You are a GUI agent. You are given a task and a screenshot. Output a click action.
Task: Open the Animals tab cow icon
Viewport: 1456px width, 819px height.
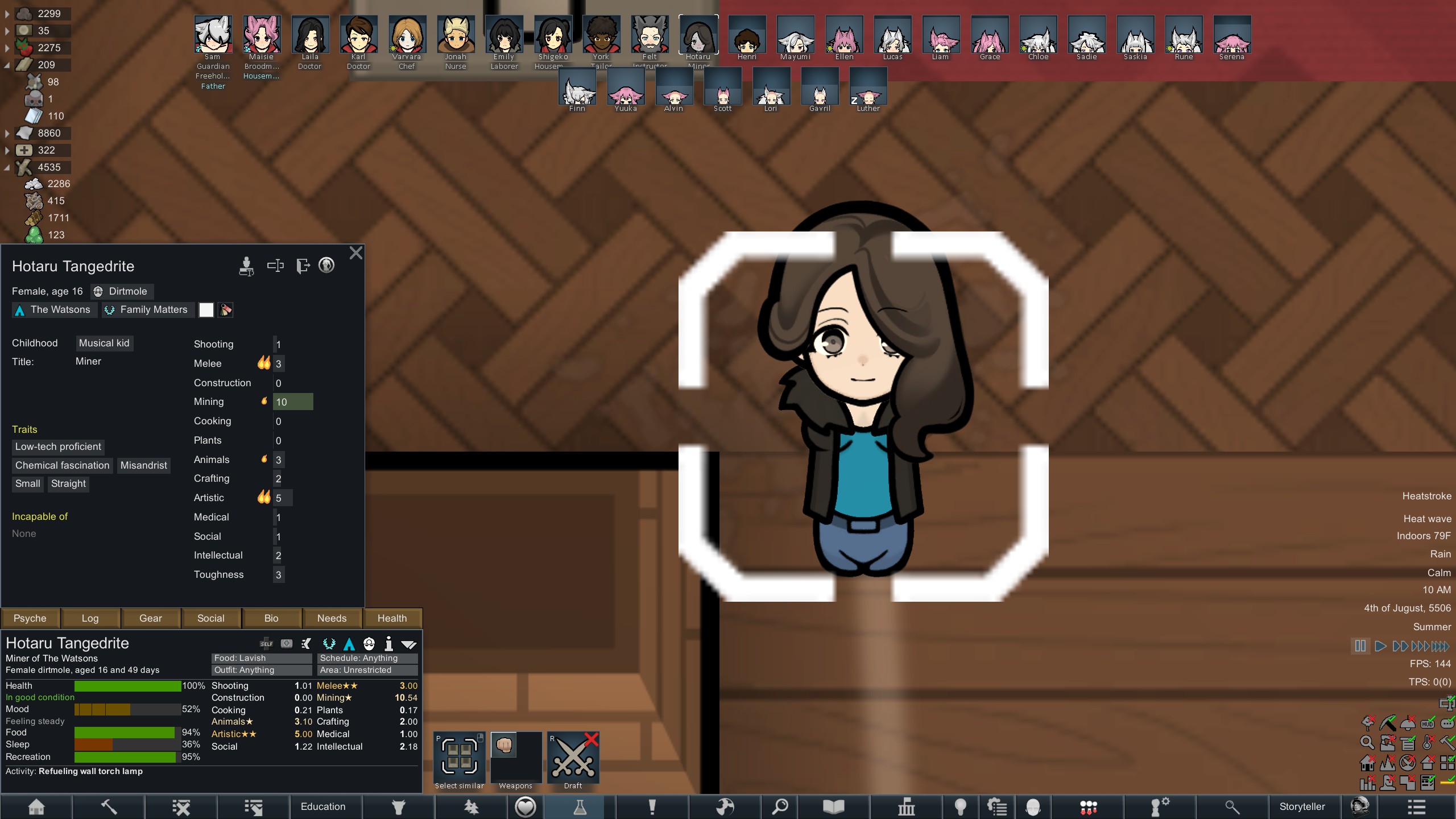pos(399,806)
